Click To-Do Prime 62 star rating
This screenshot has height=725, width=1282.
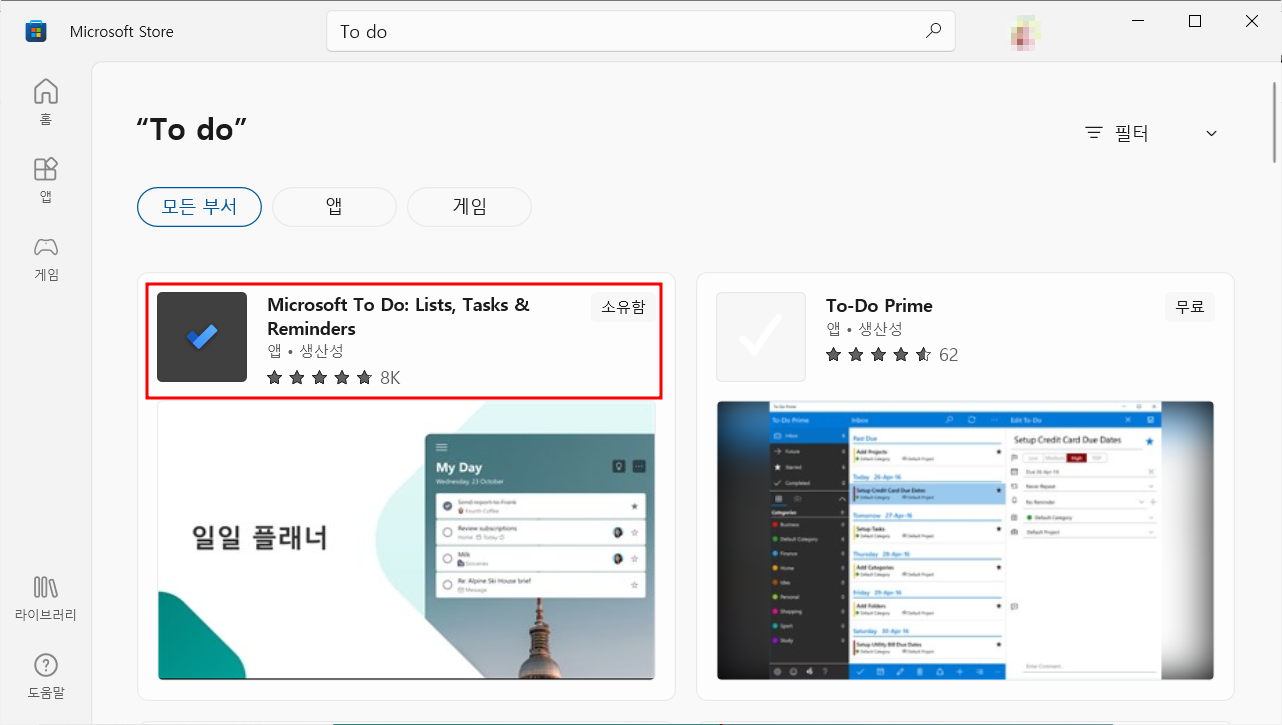point(892,354)
